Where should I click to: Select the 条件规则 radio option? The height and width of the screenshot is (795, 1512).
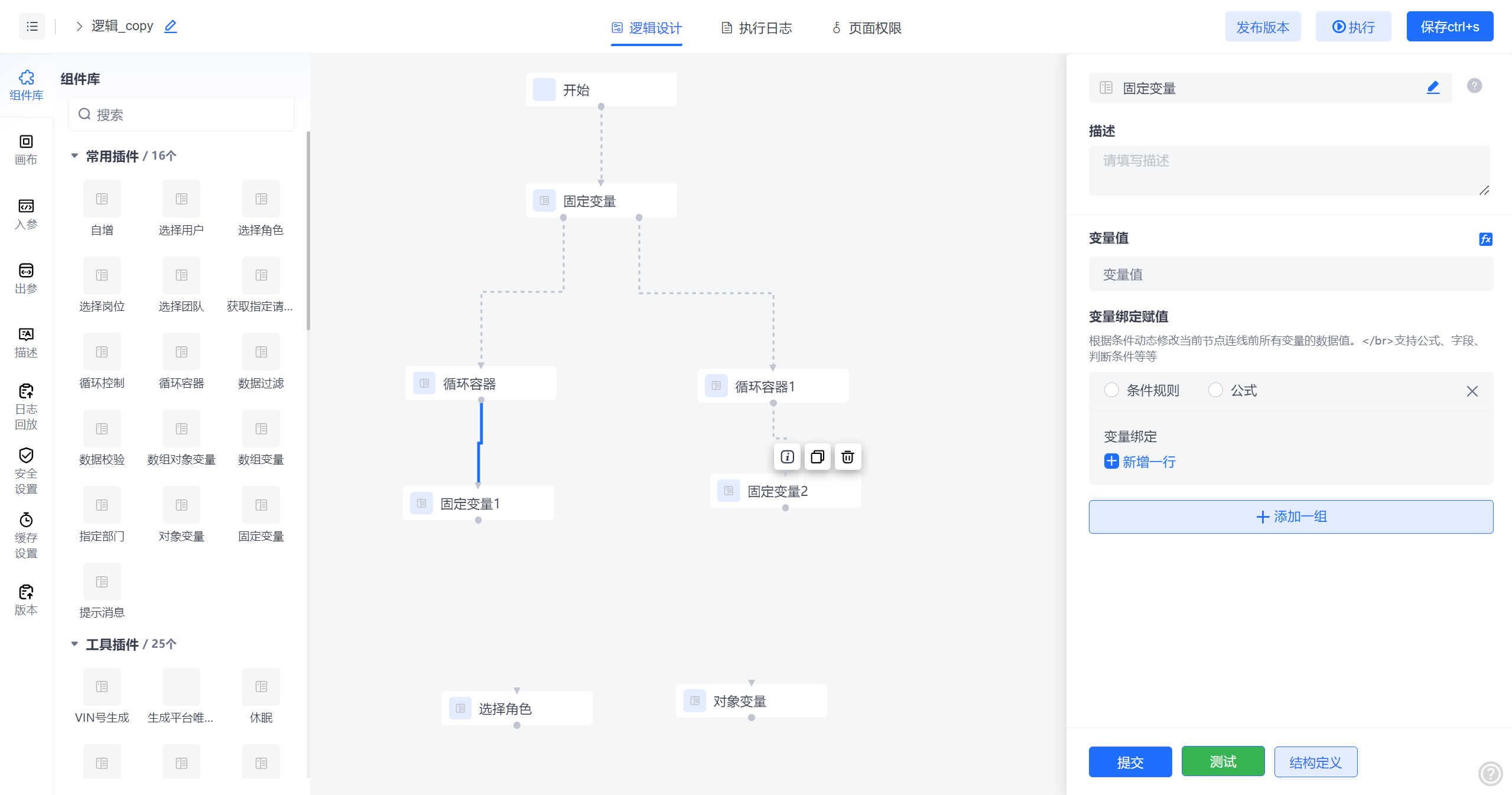[x=1111, y=390]
